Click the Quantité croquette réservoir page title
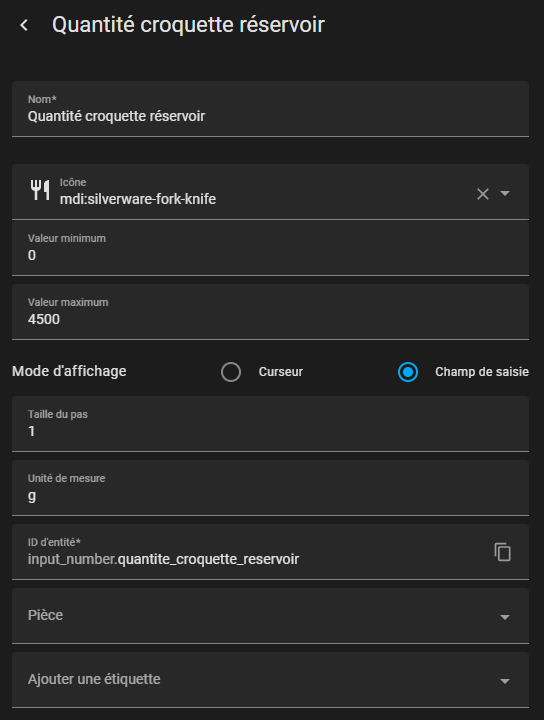The height and width of the screenshot is (720, 544). click(188, 25)
